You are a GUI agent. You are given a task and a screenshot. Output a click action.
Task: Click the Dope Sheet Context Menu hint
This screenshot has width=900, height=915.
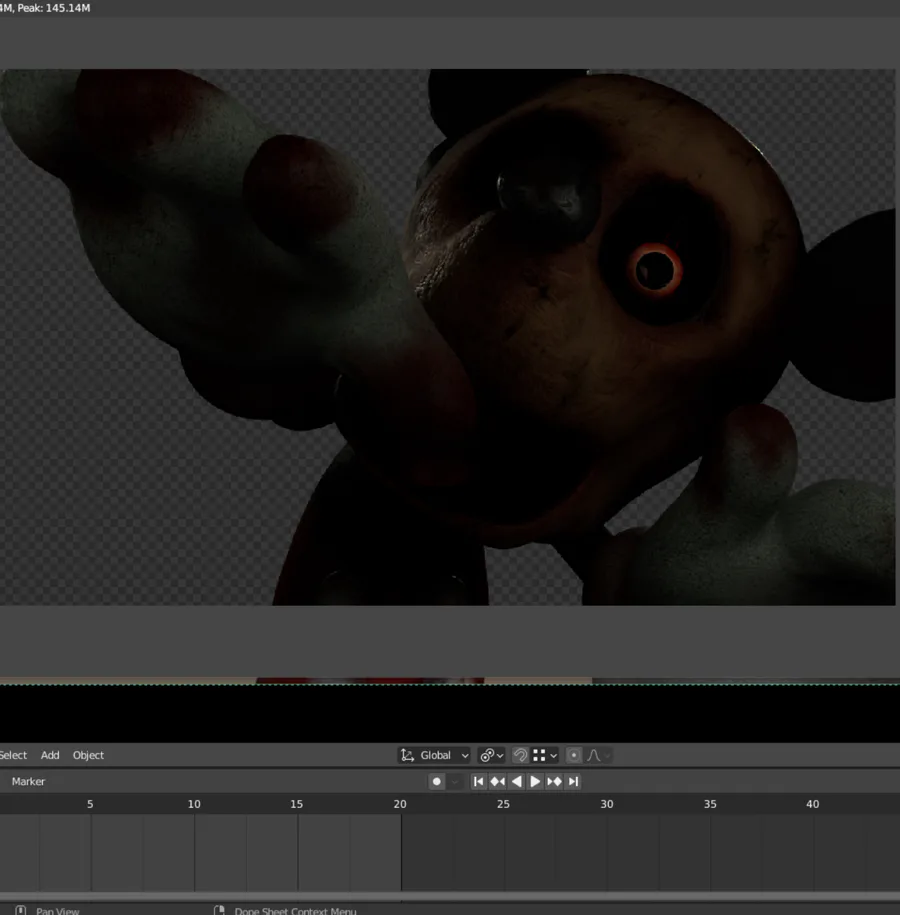295,910
